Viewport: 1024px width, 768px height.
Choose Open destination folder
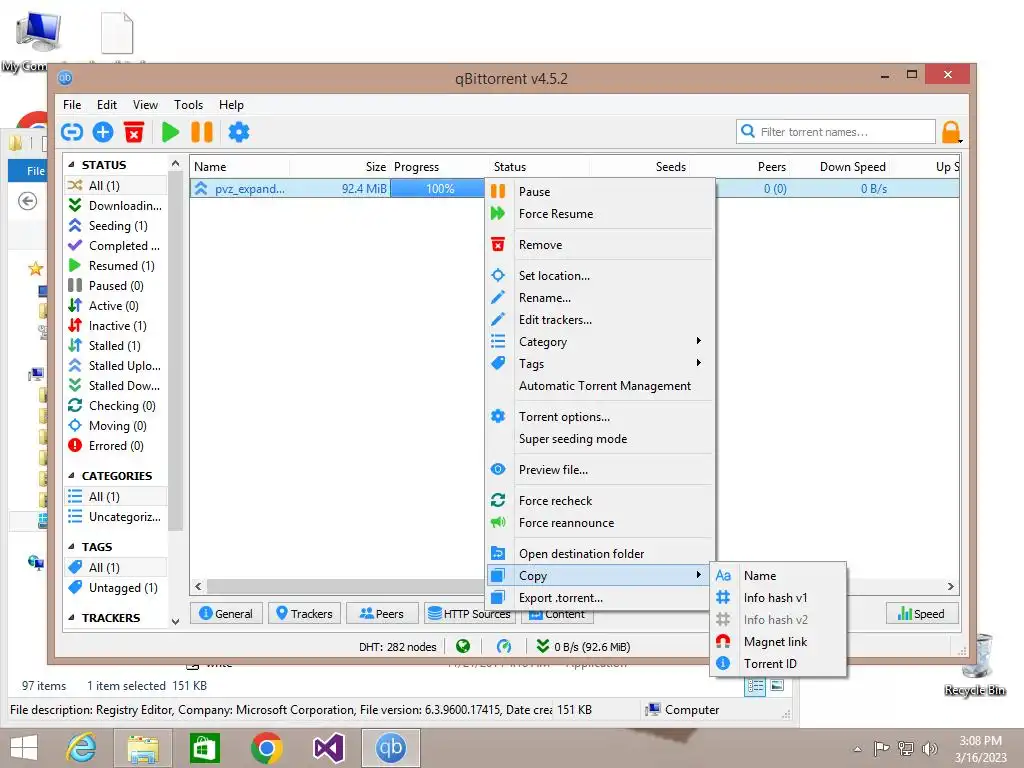tap(601, 554)
